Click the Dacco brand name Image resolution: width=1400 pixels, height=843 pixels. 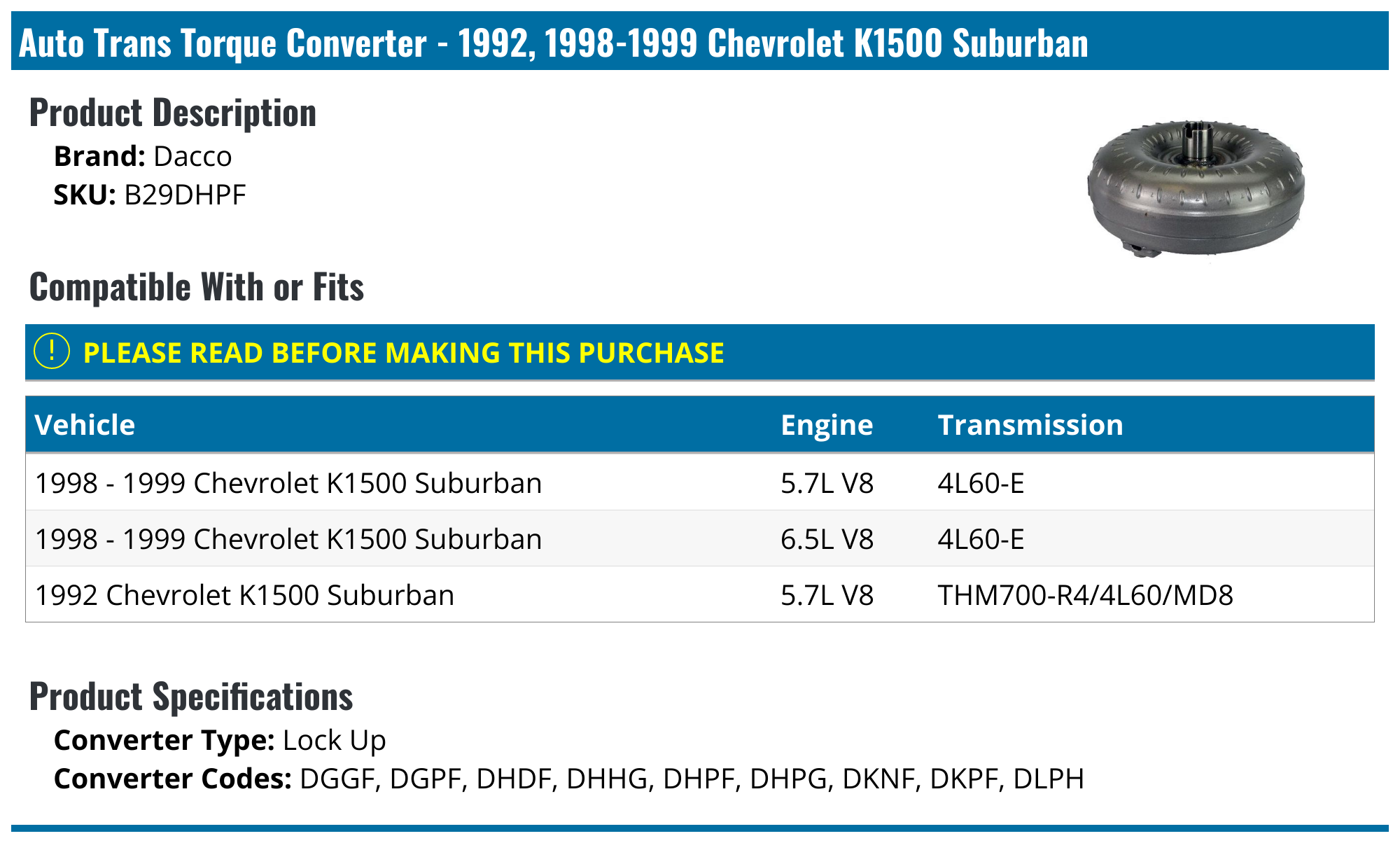pyautogui.click(x=192, y=156)
